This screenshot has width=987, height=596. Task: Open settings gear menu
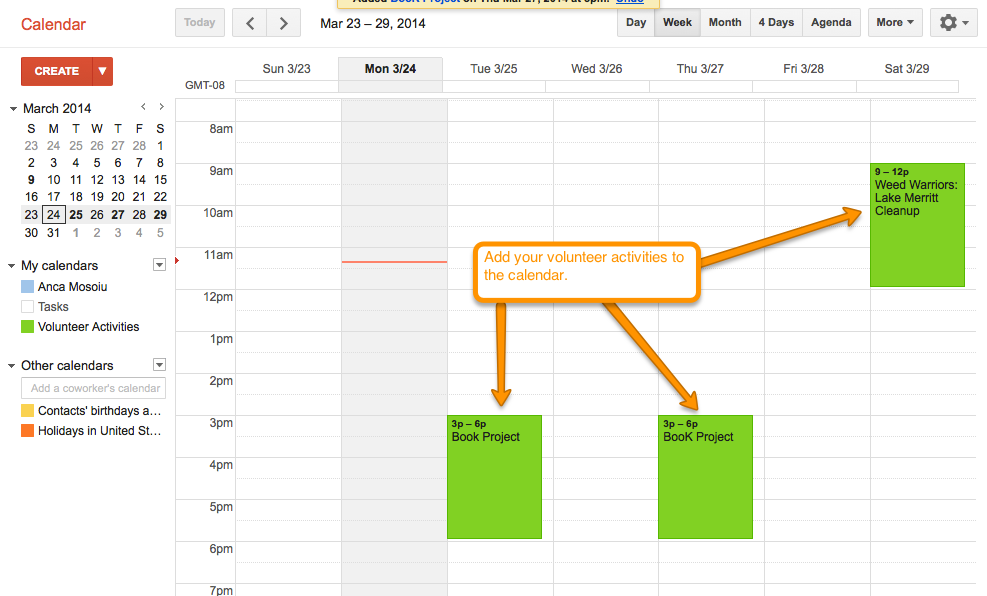click(954, 23)
